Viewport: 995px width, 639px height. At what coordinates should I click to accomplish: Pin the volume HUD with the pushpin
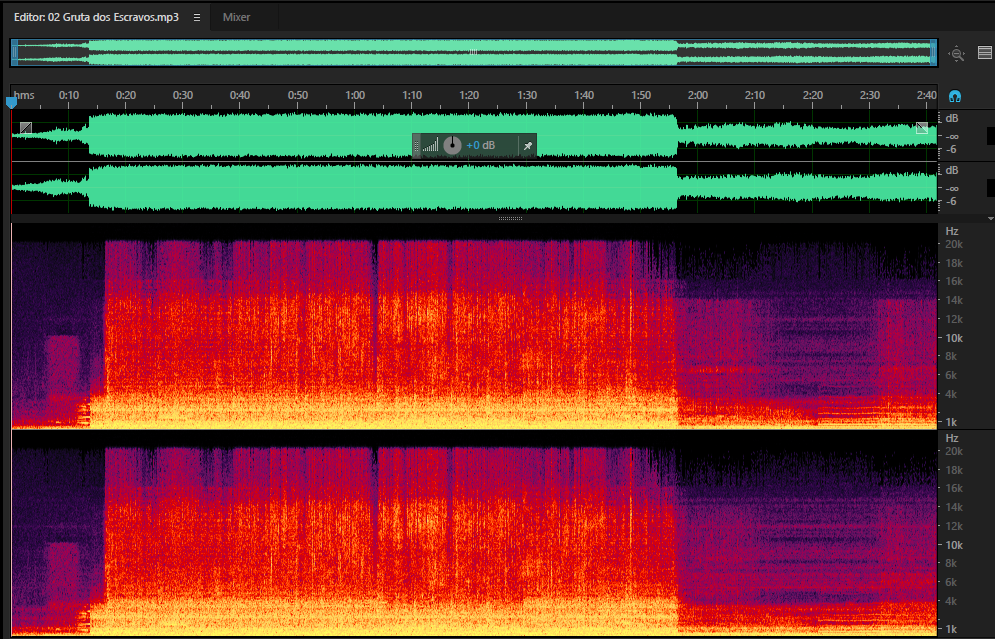527,146
